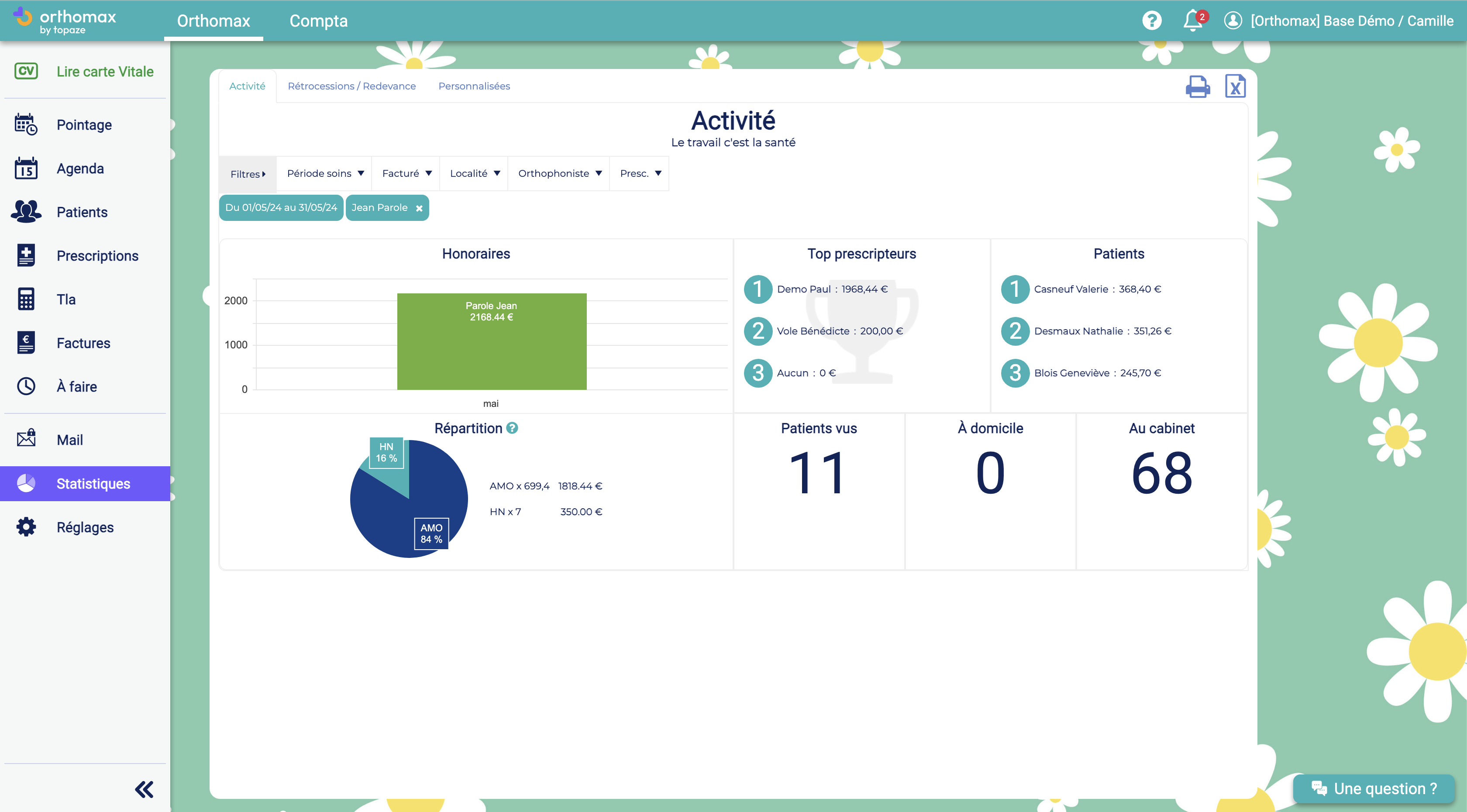Click patient Casneuf Valerie : 368,40 €
Image resolution: width=1467 pixels, height=812 pixels.
point(1097,289)
